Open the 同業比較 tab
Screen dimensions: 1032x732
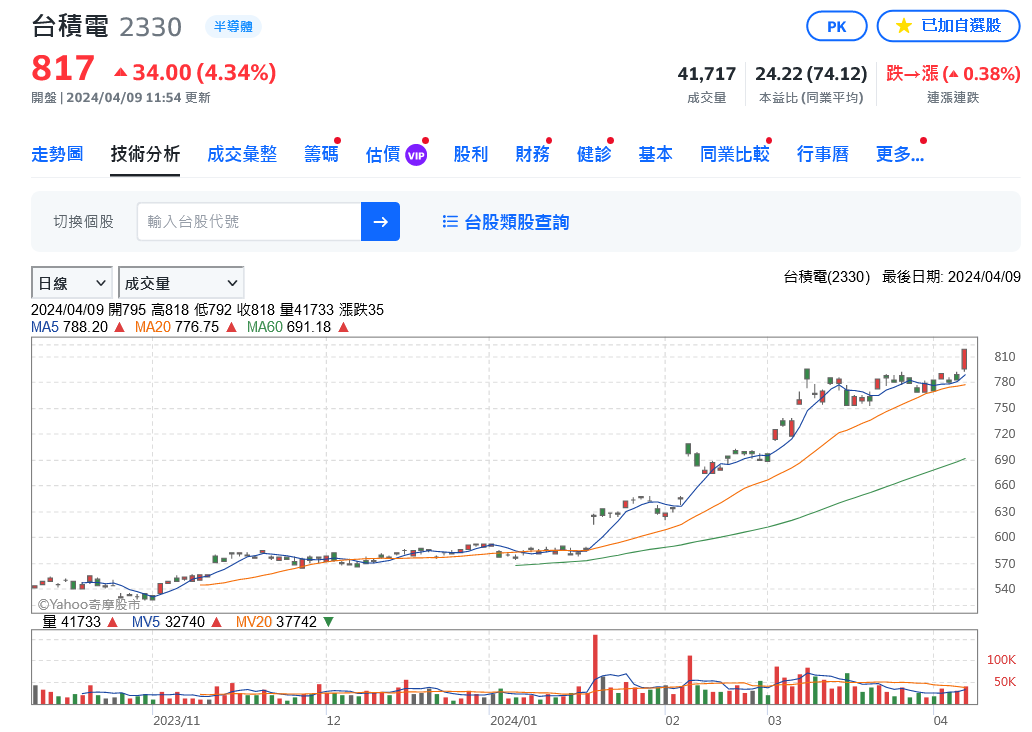735,154
